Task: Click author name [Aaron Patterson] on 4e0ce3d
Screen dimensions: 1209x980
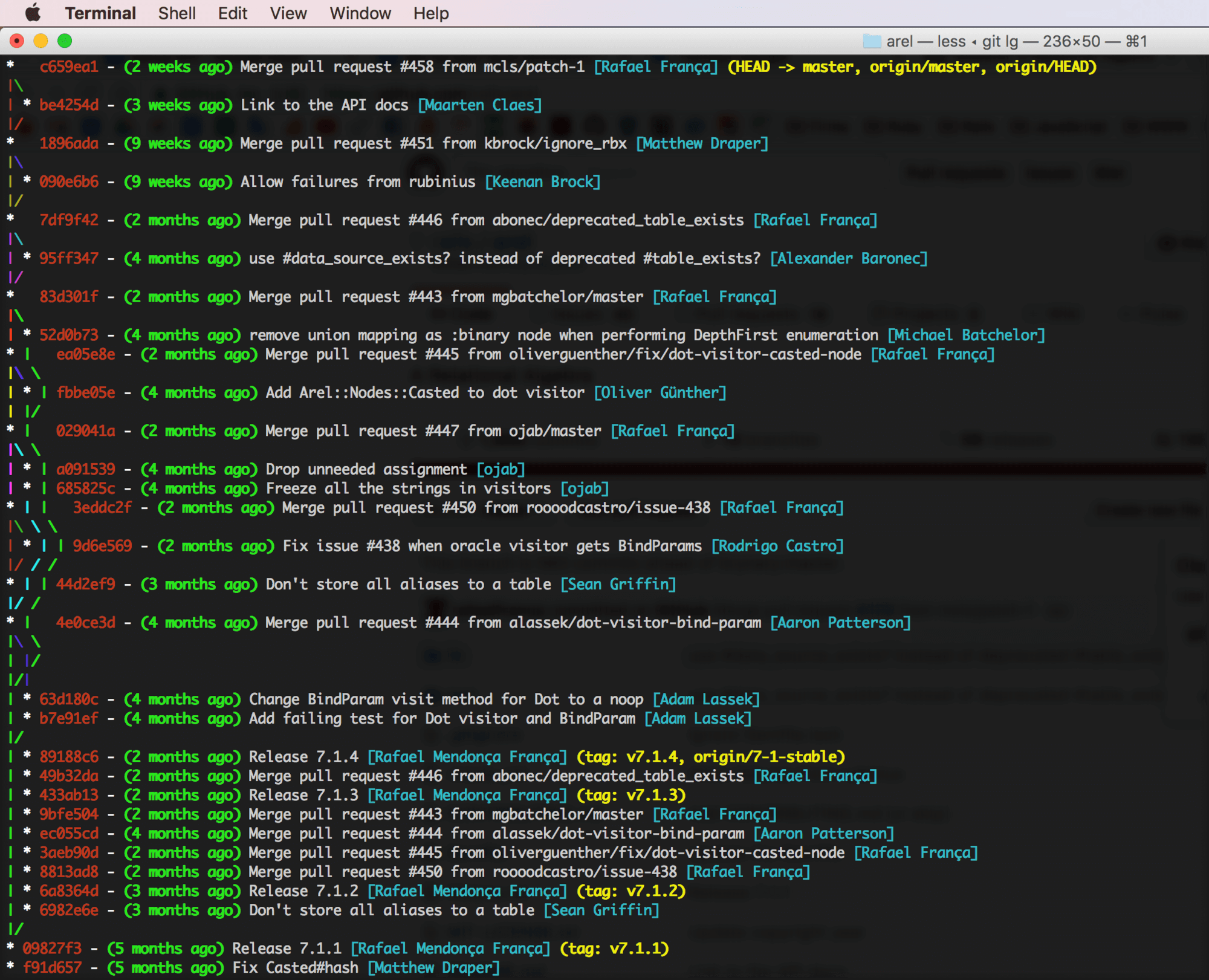Action: click(840, 623)
